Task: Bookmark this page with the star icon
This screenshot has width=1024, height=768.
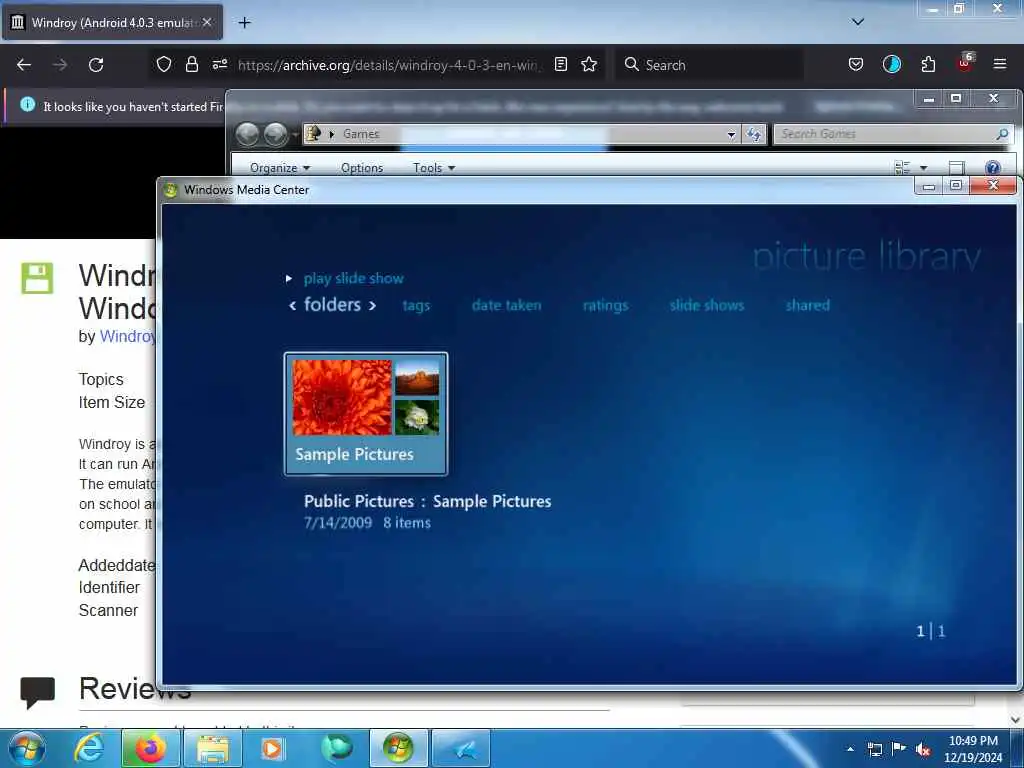Action: tap(589, 64)
